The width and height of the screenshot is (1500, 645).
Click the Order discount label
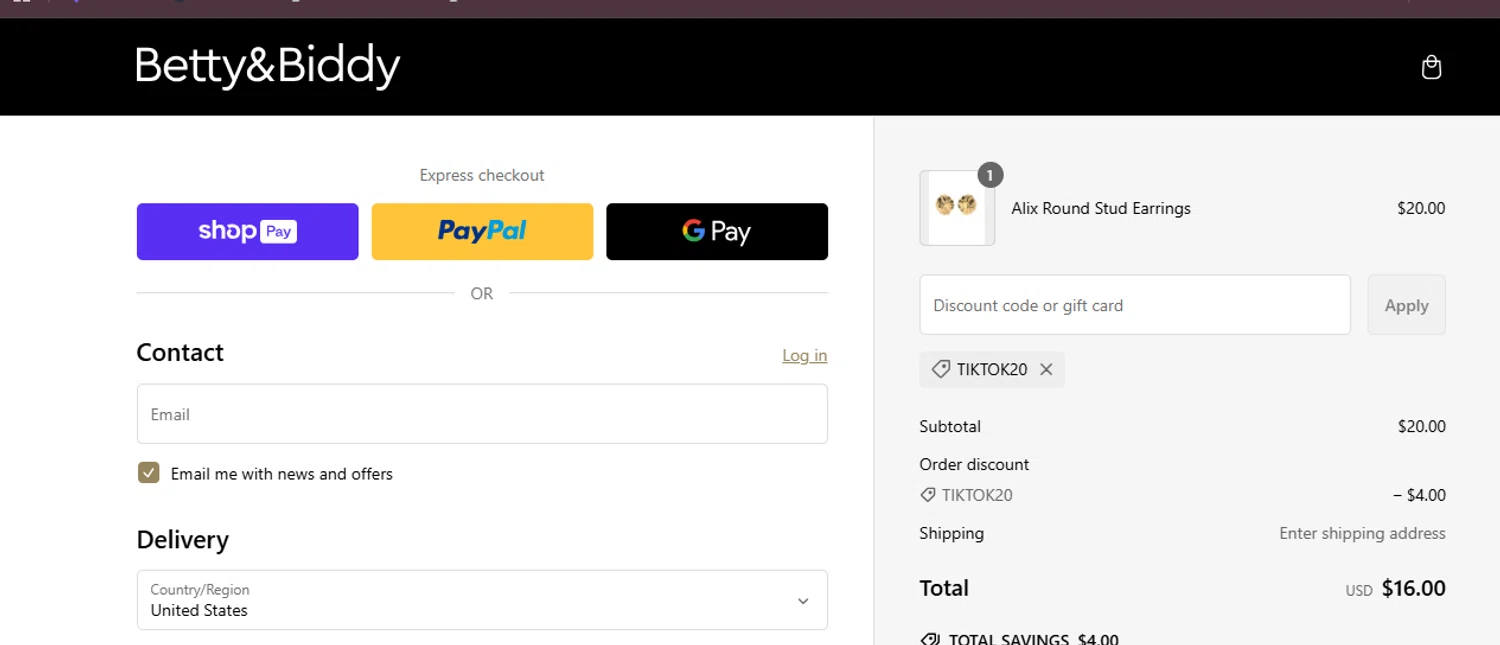pos(974,464)
